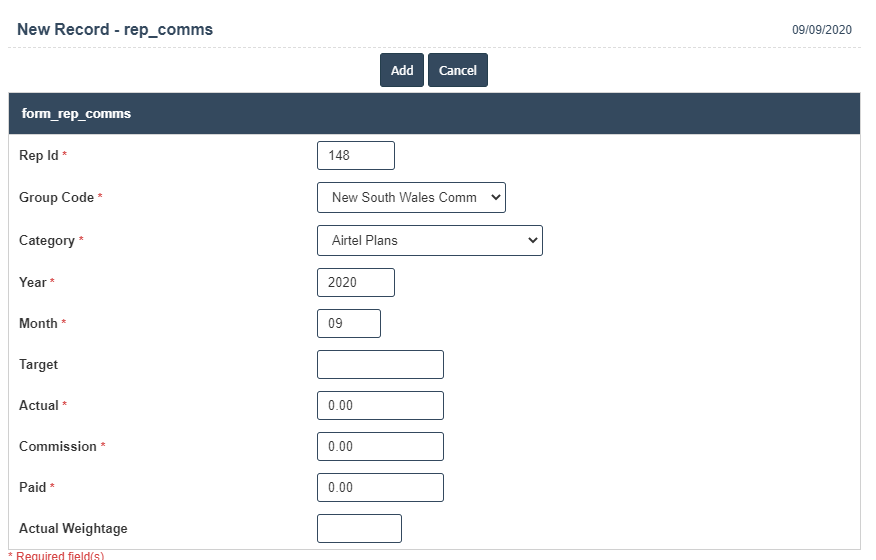Click the Category field label
This screenshot has height=560, width=876.
point(47,241)
